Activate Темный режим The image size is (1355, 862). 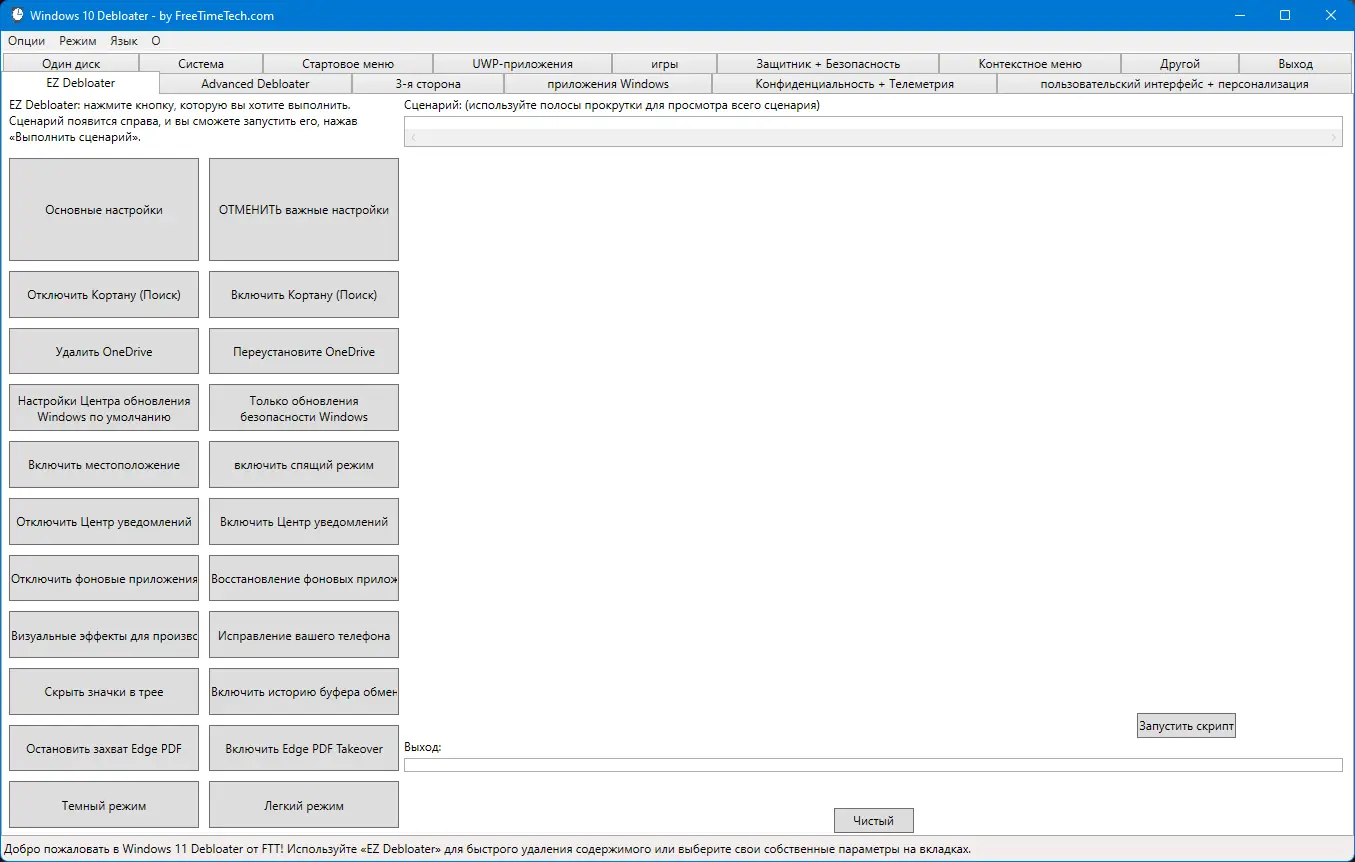[104, 805]
